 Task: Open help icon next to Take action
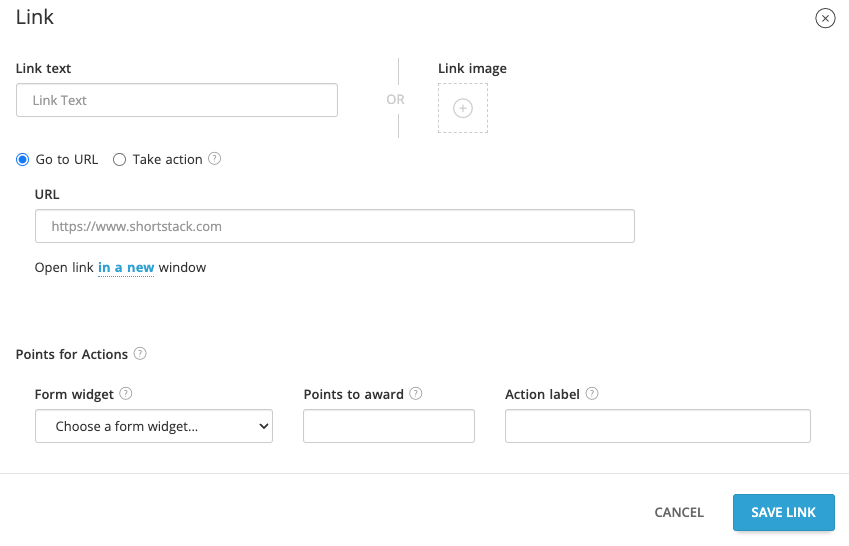[x=214, y=159]
